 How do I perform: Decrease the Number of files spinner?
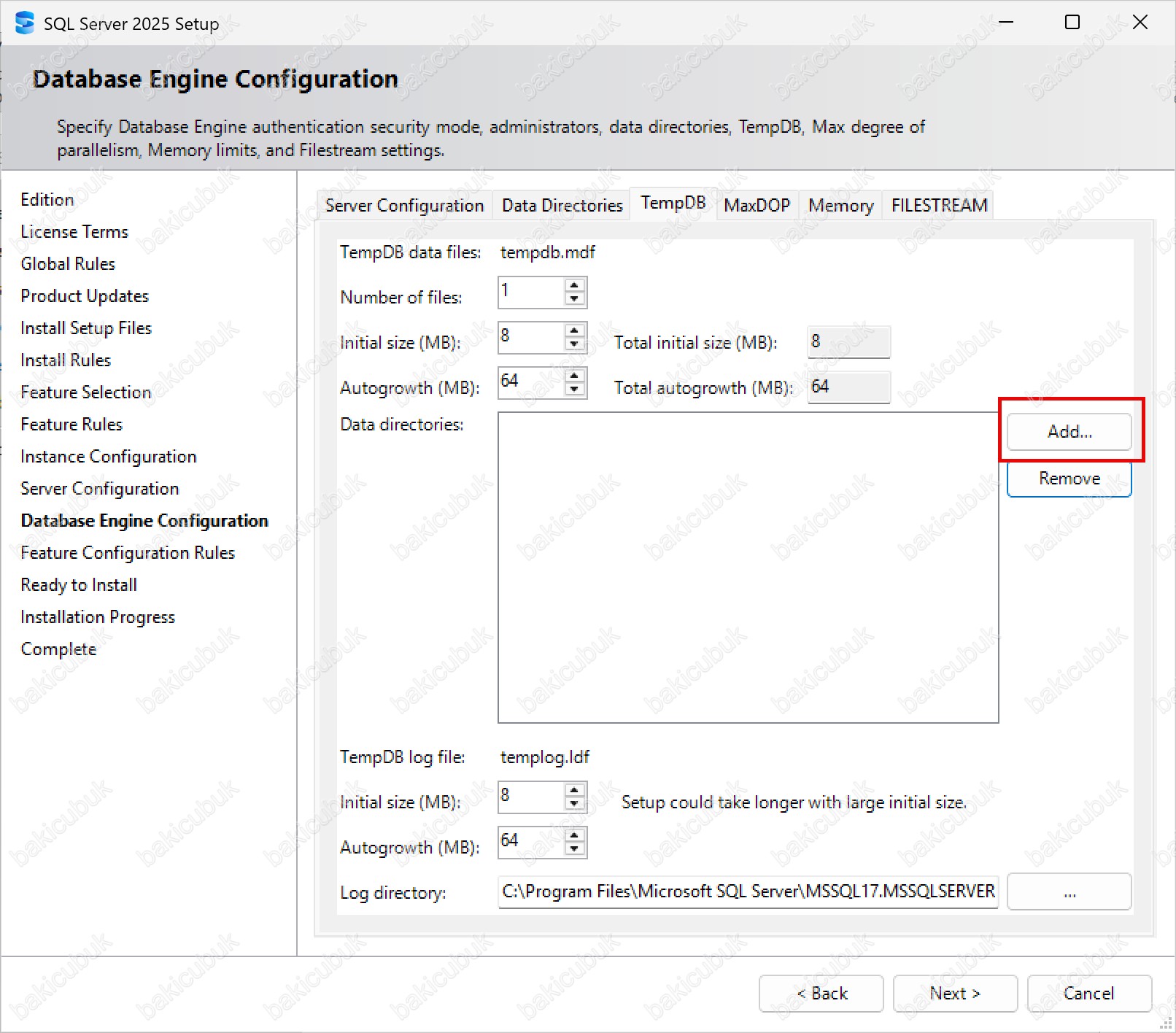click(x=575, y=299)
